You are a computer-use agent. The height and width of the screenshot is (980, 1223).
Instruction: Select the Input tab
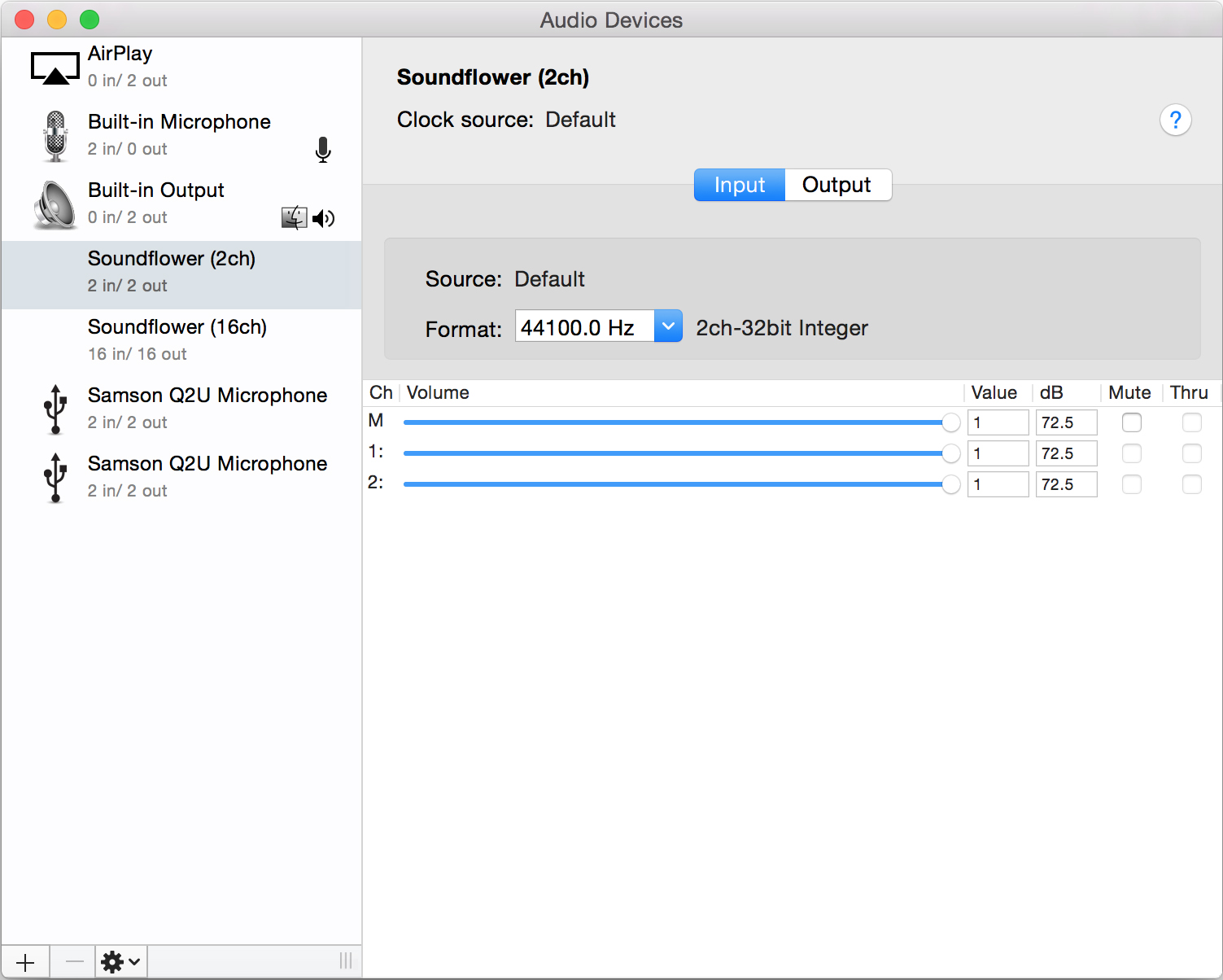coord(739,185)
